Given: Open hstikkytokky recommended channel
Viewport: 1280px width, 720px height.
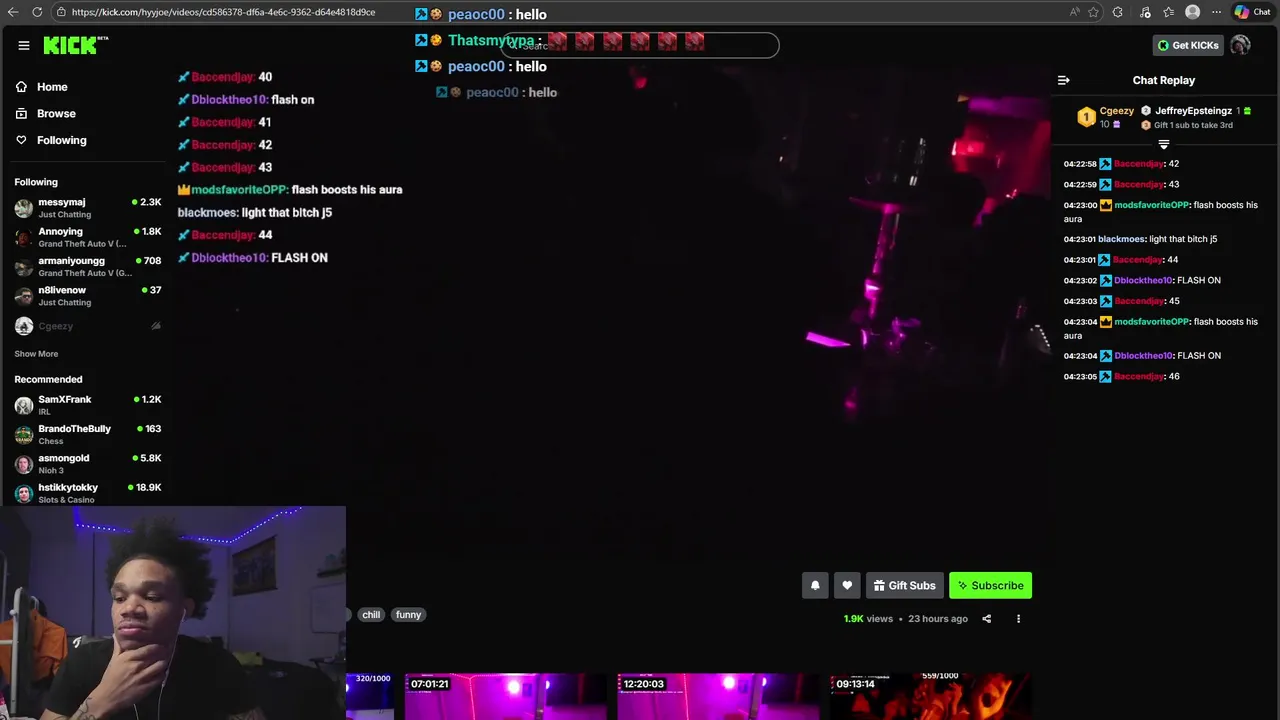Looking at the screenshot, I should pyautogui.click(x=88, y=493).
